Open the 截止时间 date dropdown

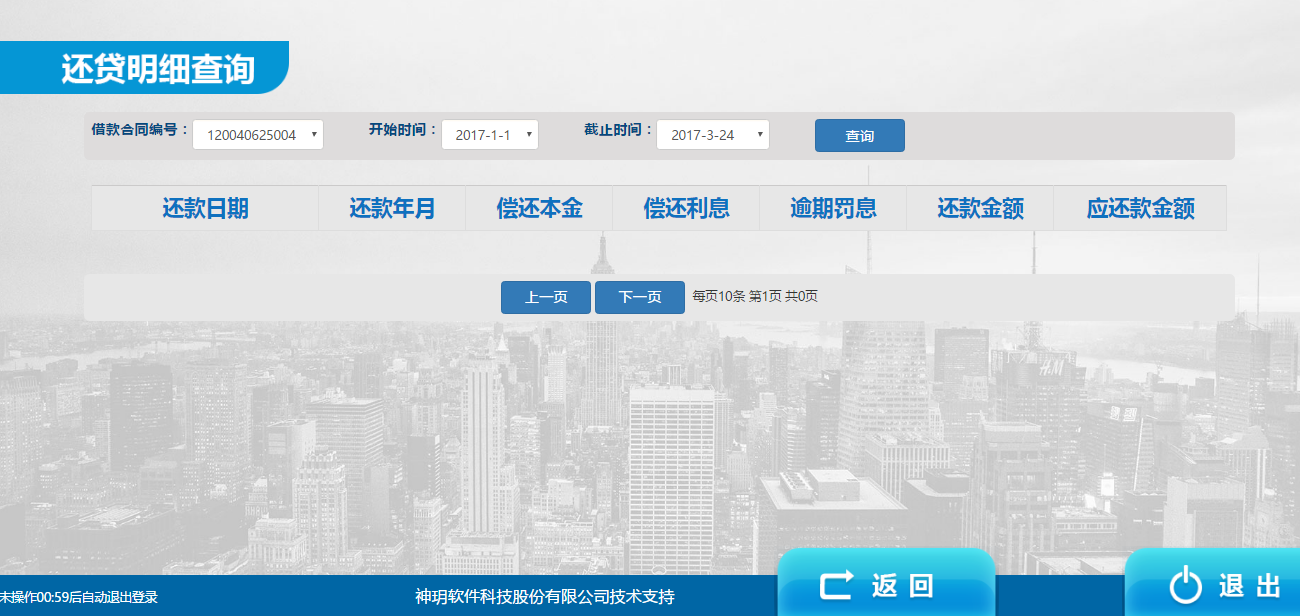coord(712,135)
